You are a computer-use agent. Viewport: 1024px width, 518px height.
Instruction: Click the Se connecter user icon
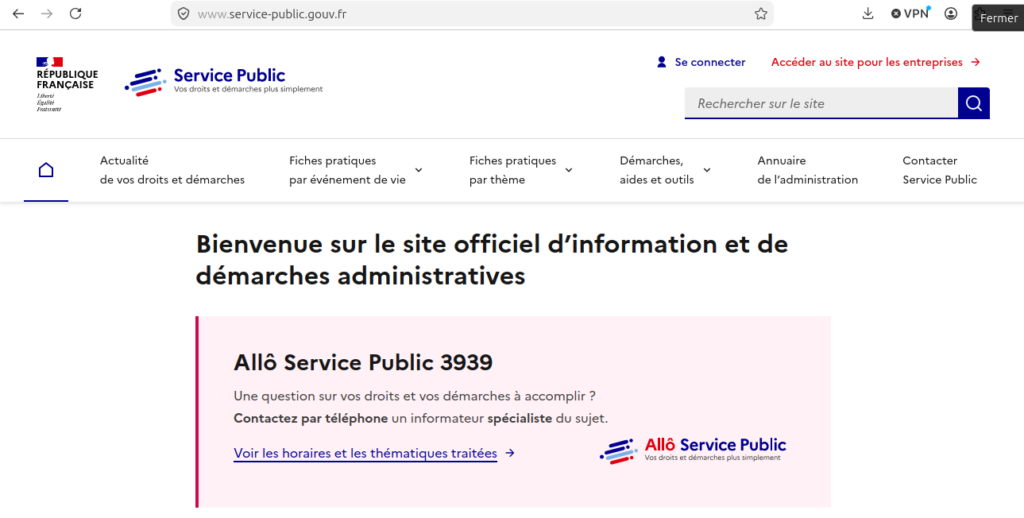pyautogui.click(x=662, y=62)
